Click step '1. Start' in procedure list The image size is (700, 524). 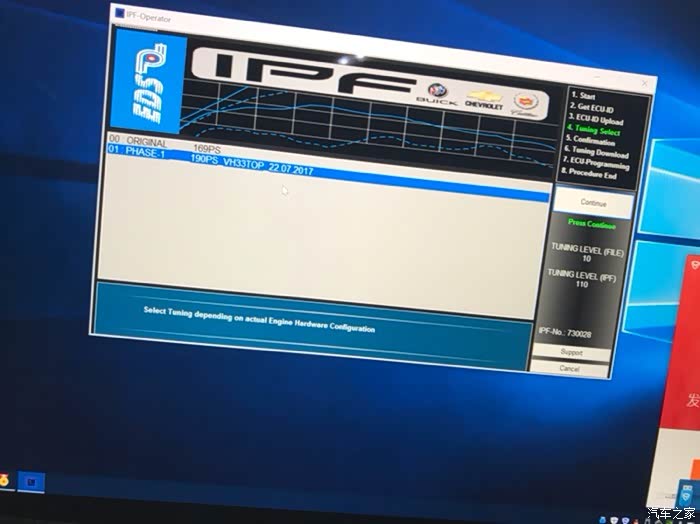point(583,96)
